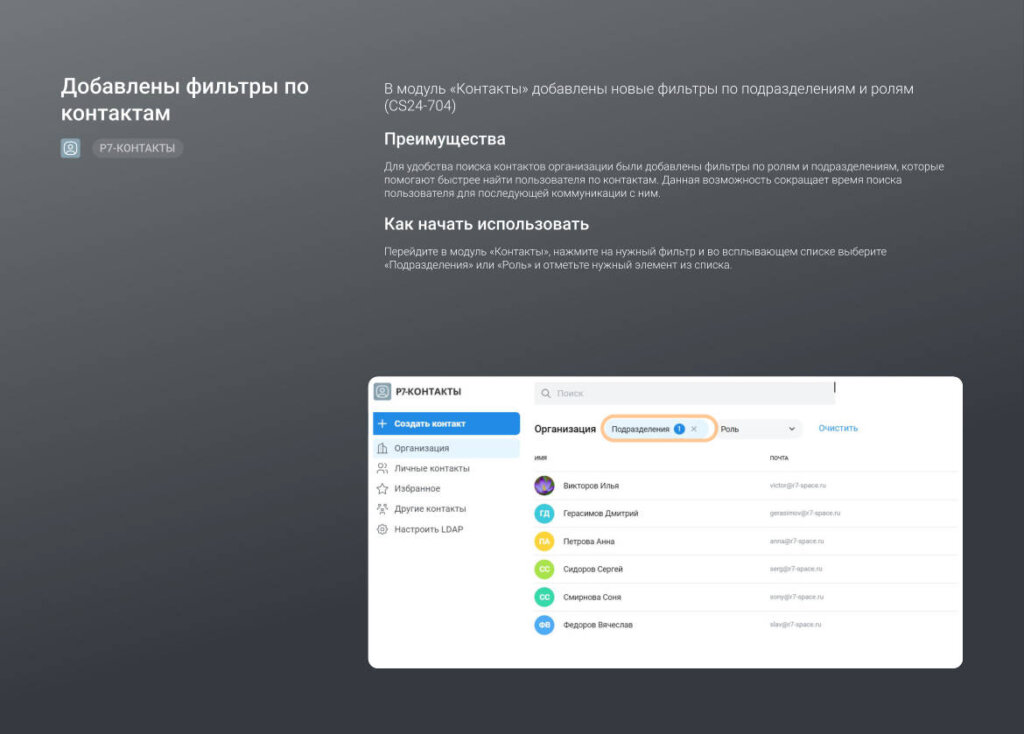
Task: Remove the Подразделения filter with its X
Action: click(x=694, y=429)
